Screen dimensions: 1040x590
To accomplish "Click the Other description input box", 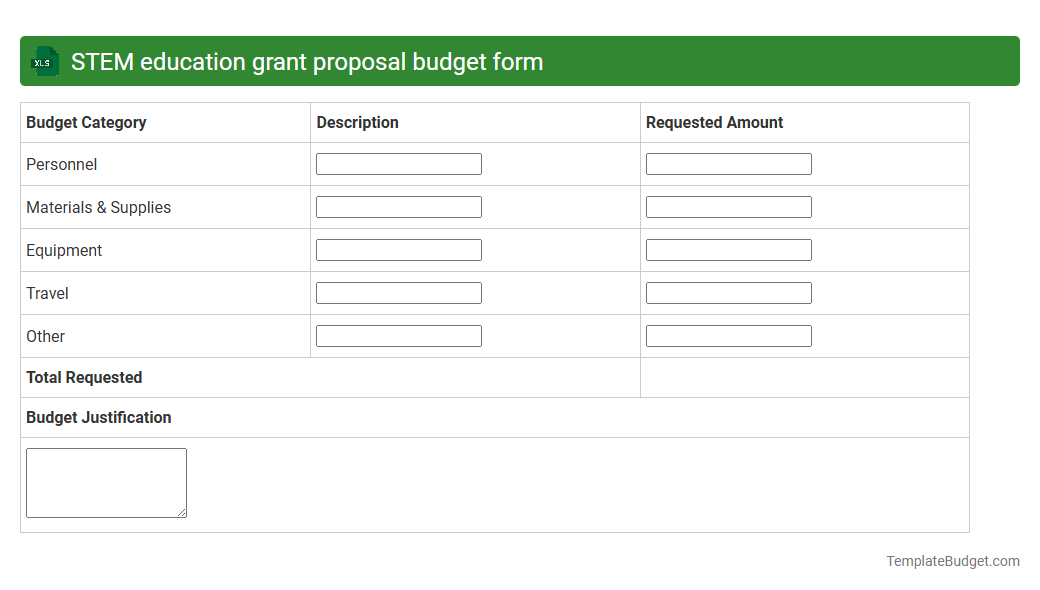I will click(x=398, y=335).
